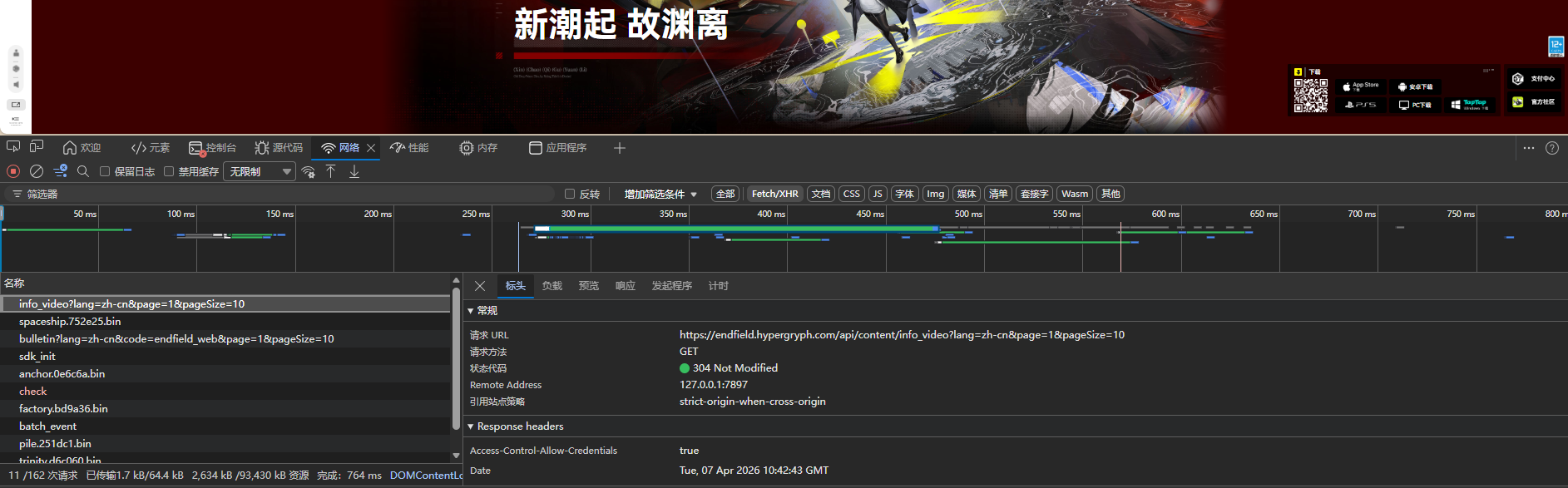This screenshot has width=1568, height=488.
Task: Enable 保留日志 checkbox
Action: point(105,171)
